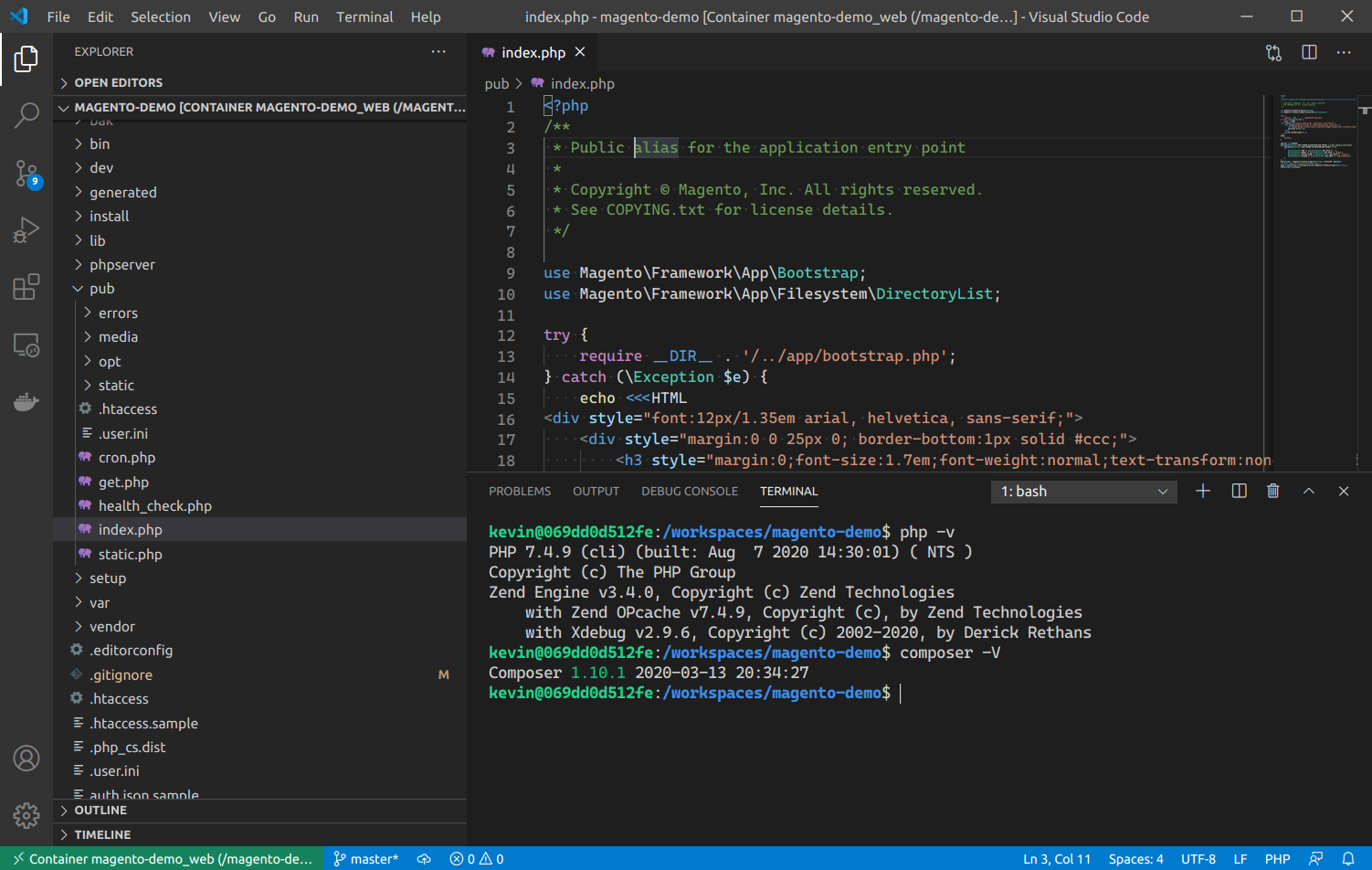Change indentation Spaces: 4
Image resolution: width=1372 pixels, height=870 pixels.
pyautogui.click(x=1136, y=859)
